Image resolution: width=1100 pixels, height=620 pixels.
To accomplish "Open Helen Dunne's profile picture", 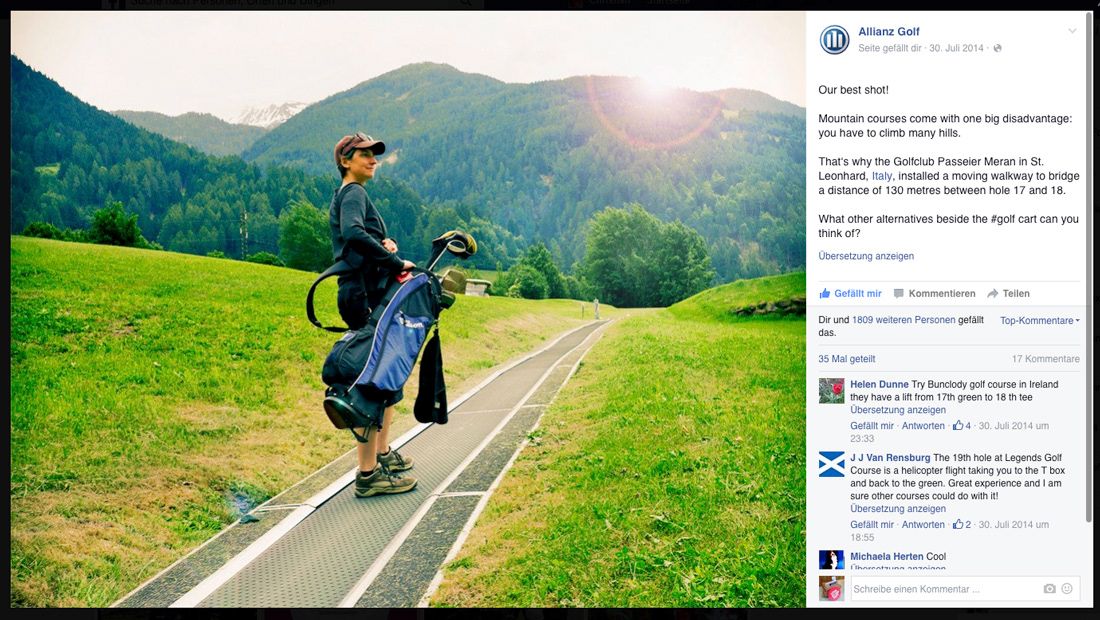I will 831,391.
